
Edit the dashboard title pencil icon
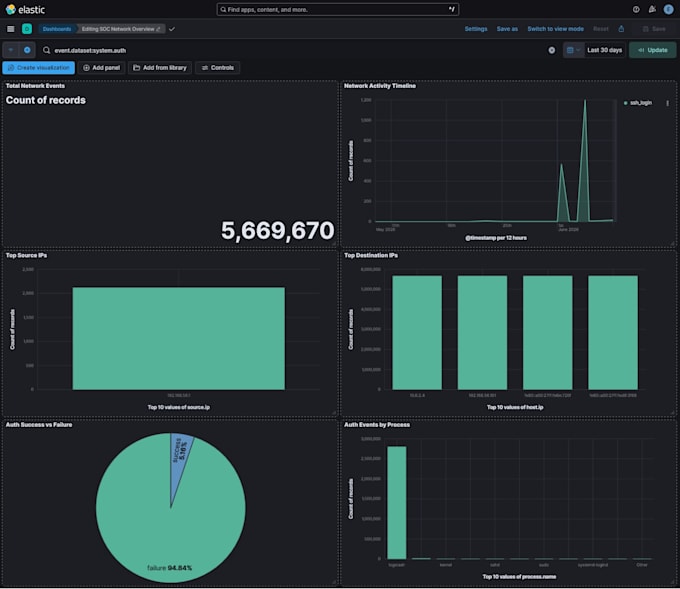point(158,29)
